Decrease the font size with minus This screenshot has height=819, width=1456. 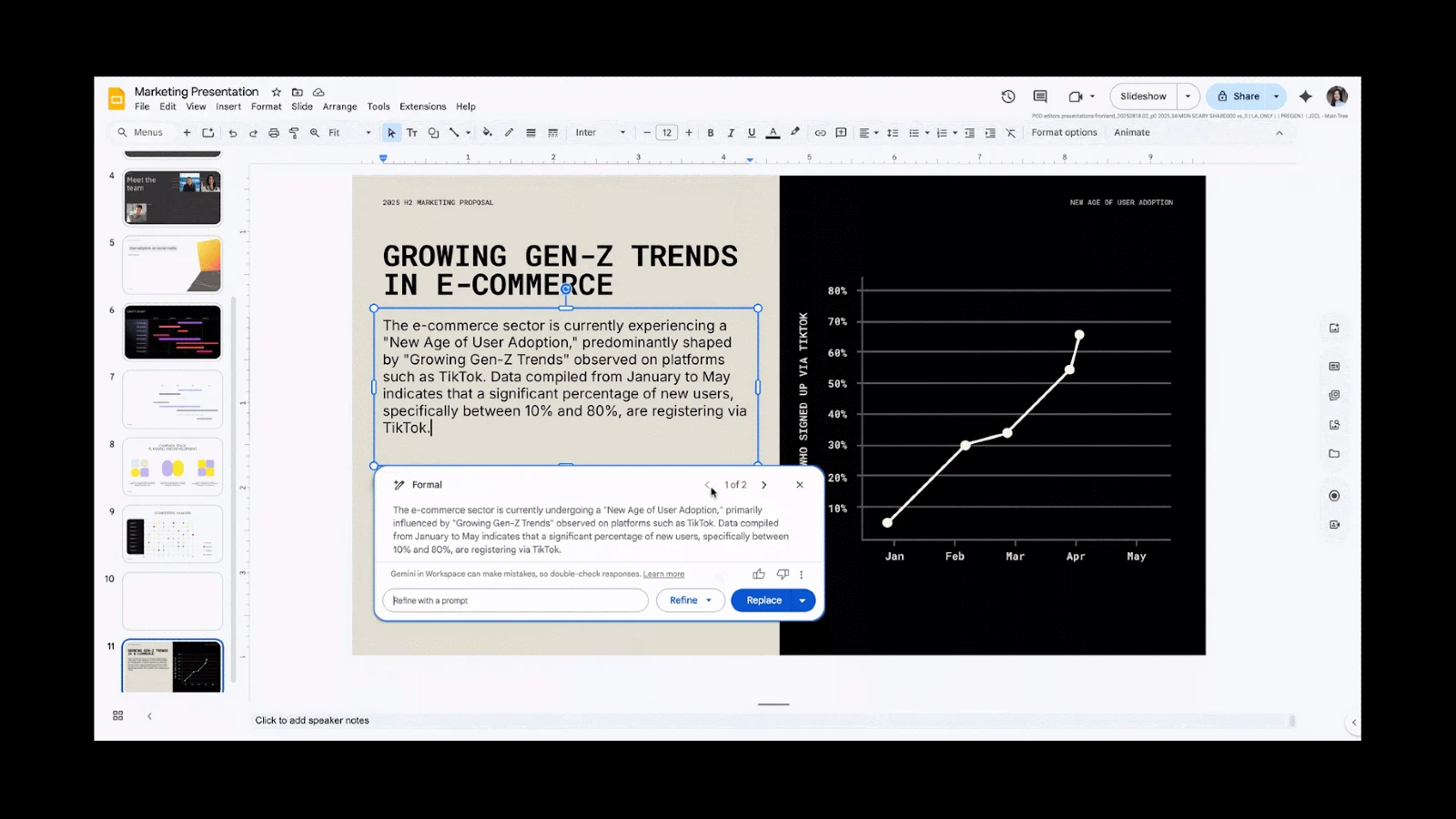point(647,133)
